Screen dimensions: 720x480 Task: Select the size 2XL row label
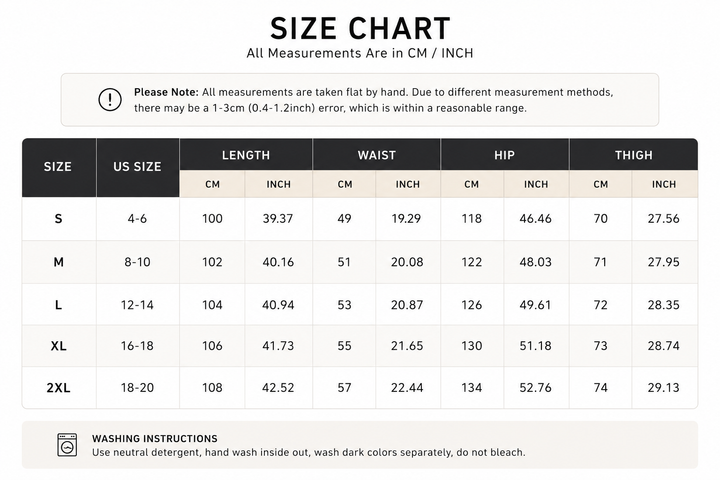(x=58, y=388)
